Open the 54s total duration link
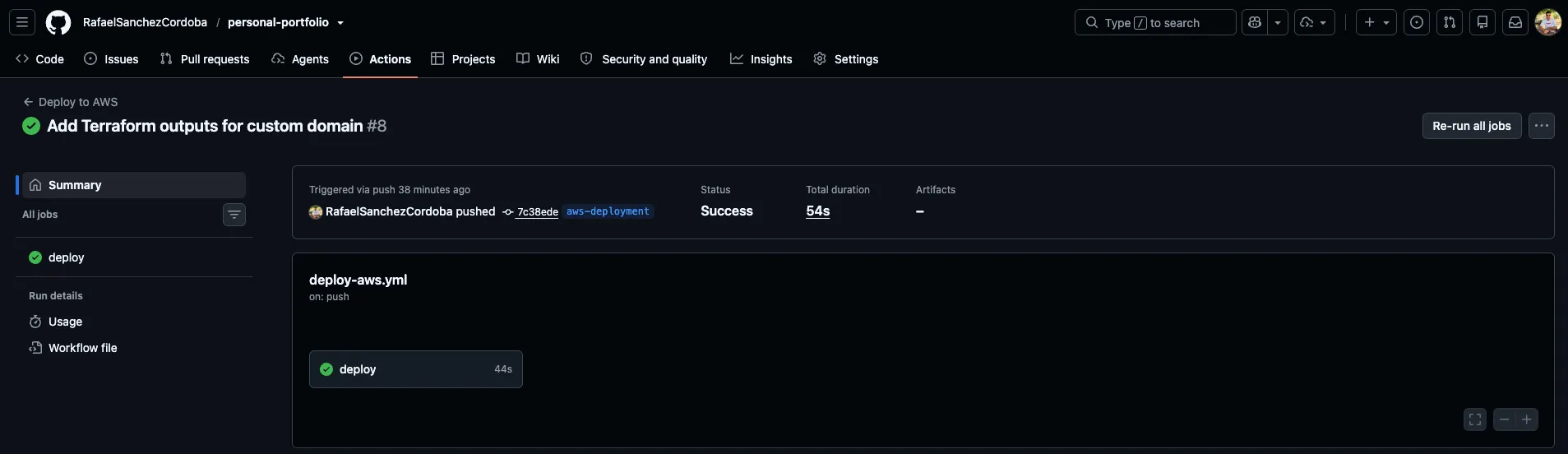 pyautogui.click(x=818, y=211)
